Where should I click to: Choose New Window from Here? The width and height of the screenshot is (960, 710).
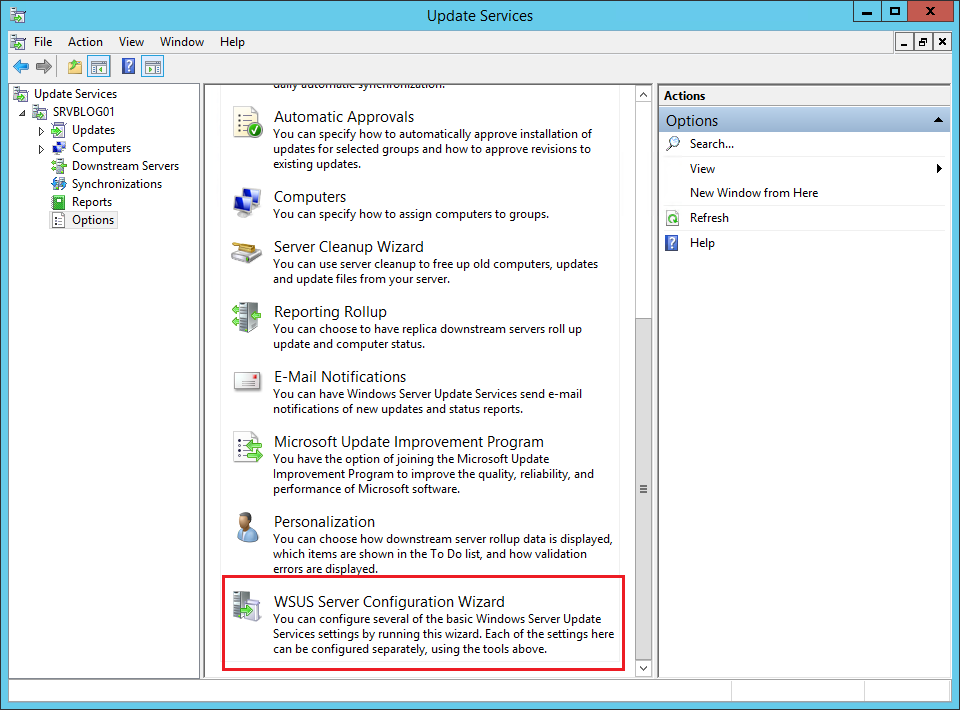click(x=754, y=193)
